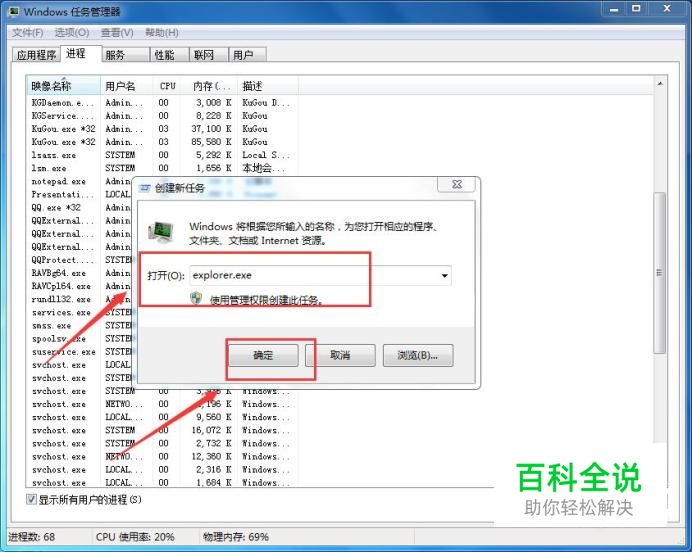The image size is (692, 552).
Task: Sort by 描述 column header
Action: click(x=268, y=86)
